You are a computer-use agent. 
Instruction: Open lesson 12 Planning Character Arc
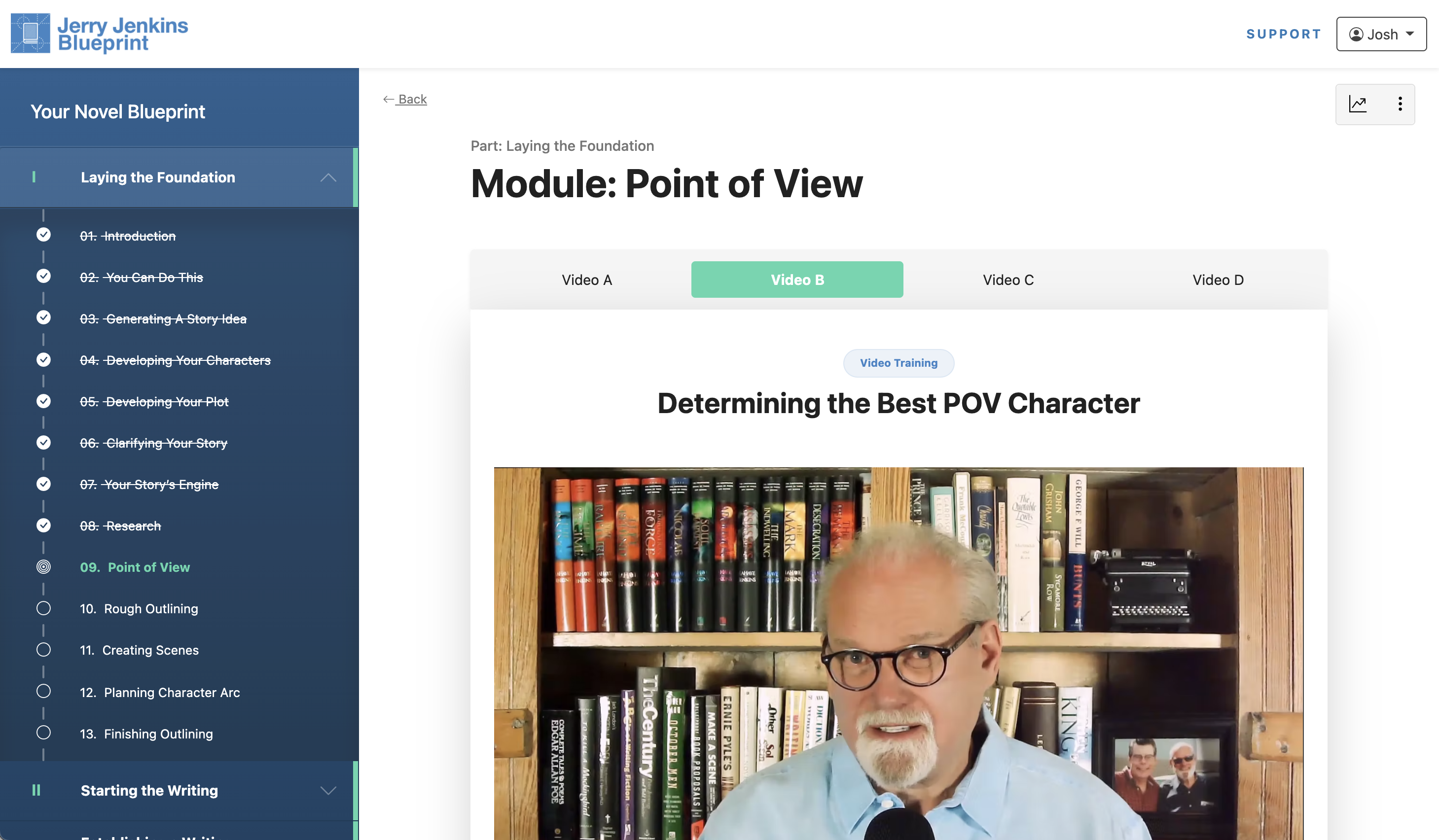(x=160, y=692)
